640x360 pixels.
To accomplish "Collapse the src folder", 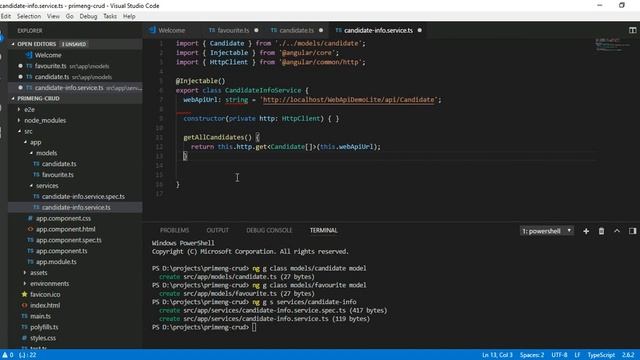I will (19, 131).
